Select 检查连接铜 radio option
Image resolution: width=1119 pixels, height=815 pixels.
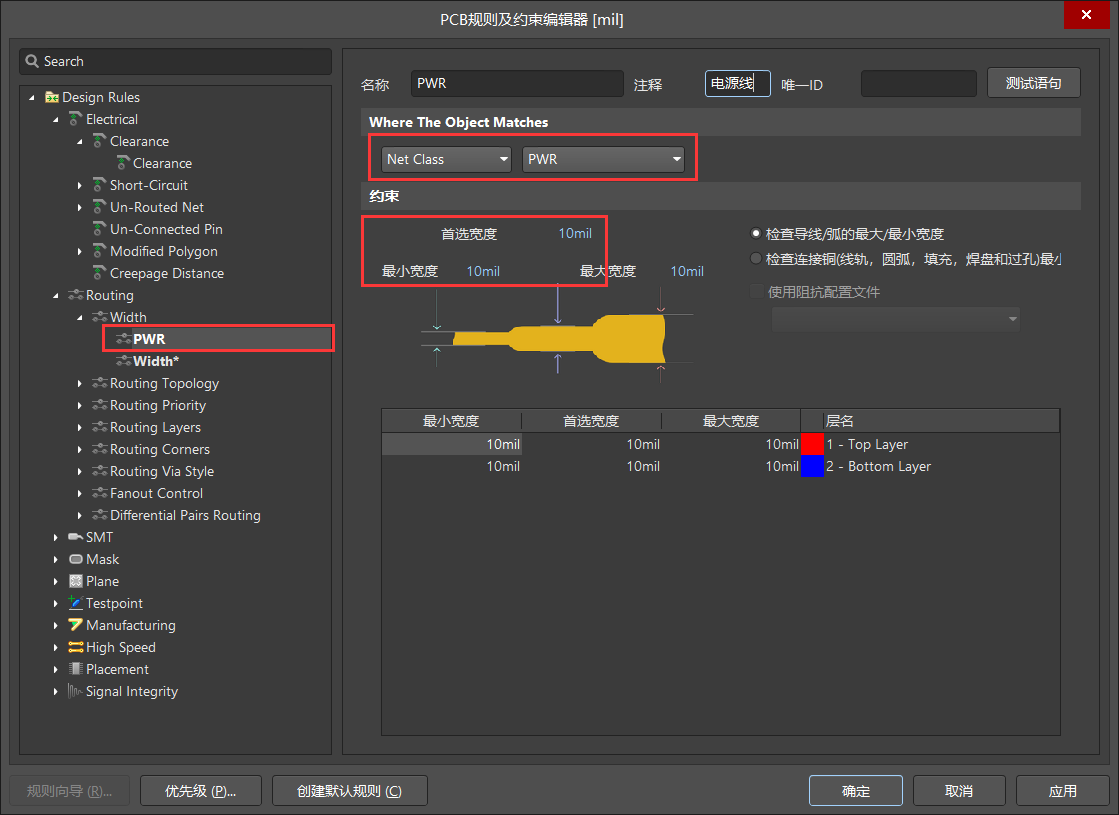point(756,258)
